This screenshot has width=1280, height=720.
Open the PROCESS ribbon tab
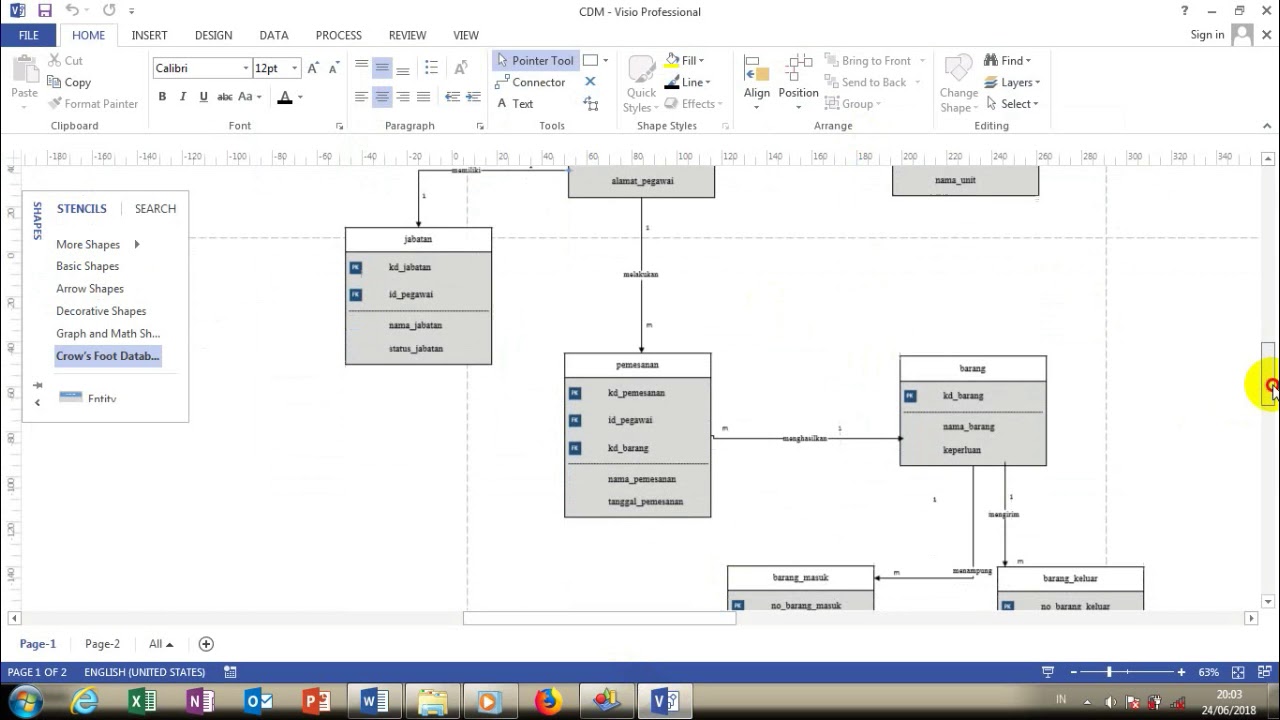point(339,35)
